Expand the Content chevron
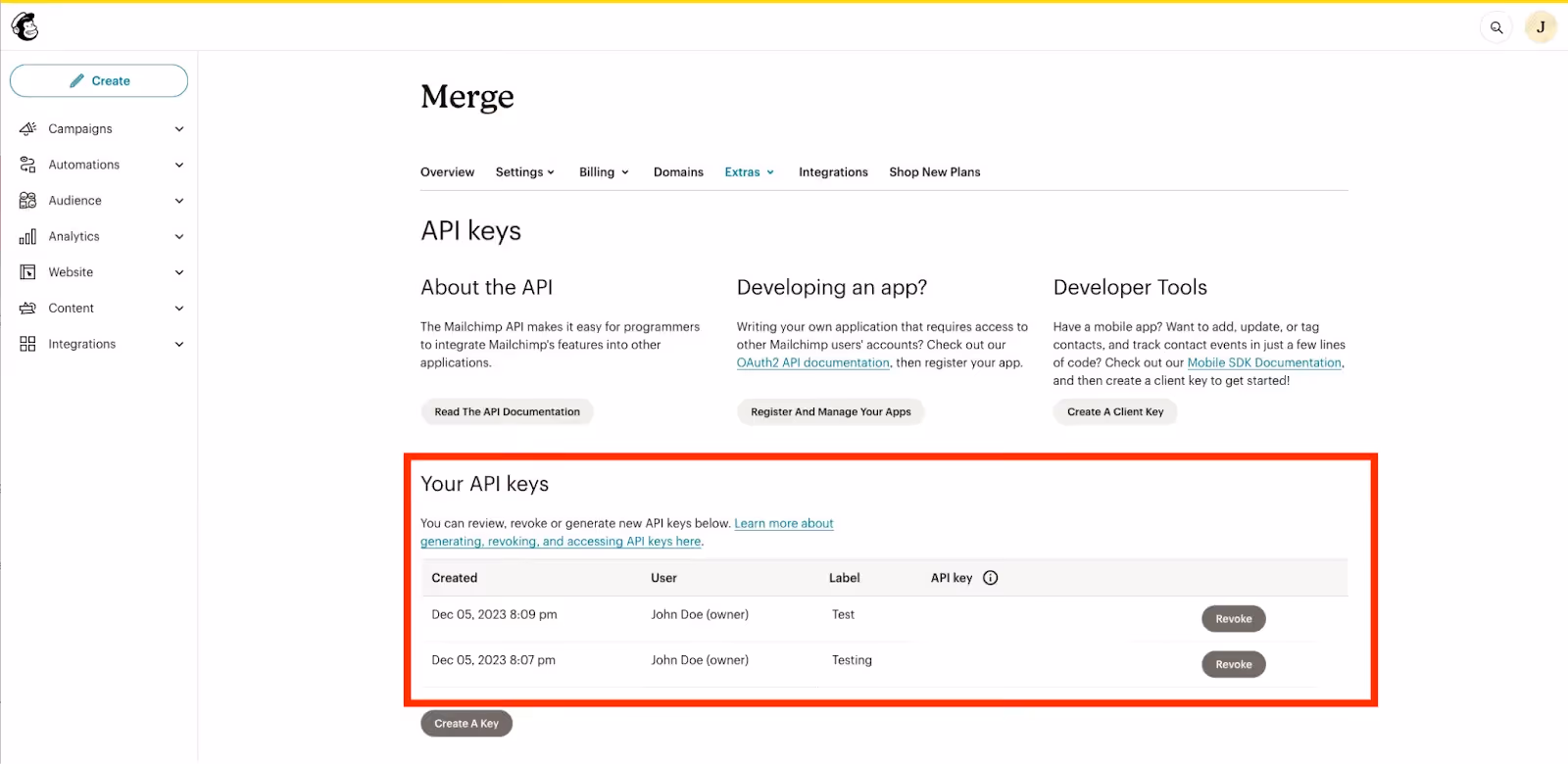The image size is (1568, 764). tap(179, 308)
